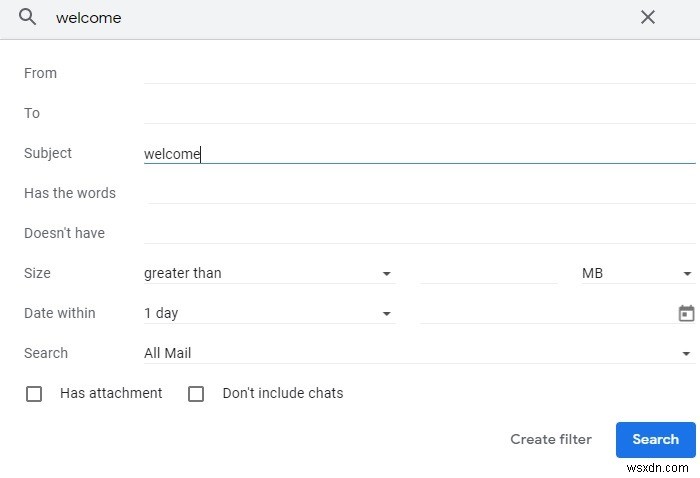Screen dimensions: 700x478
Task: Tick the Don't include chats checkbox
Action: (196, 394)
